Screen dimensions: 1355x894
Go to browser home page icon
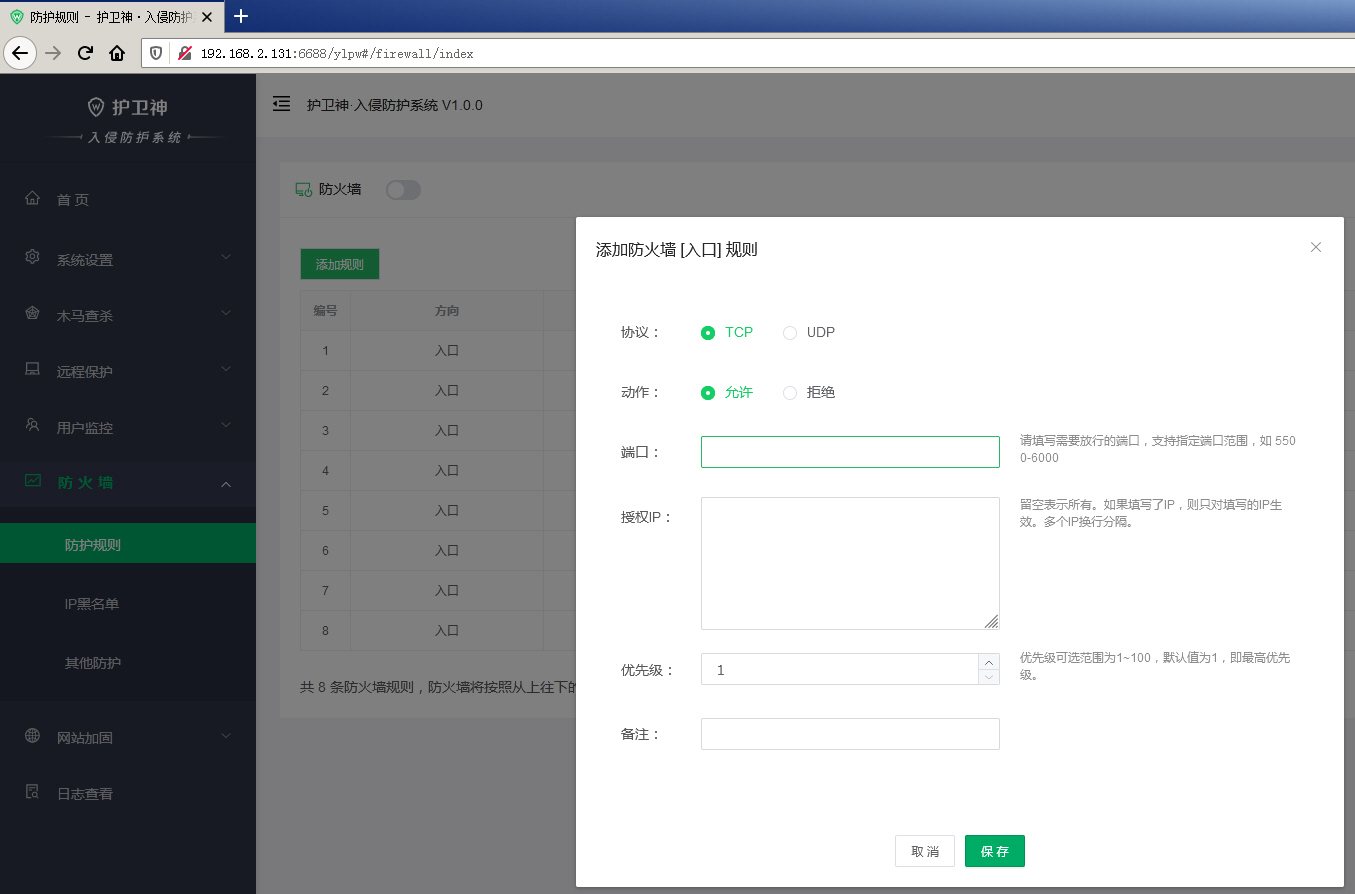click(x=117, y=53)
